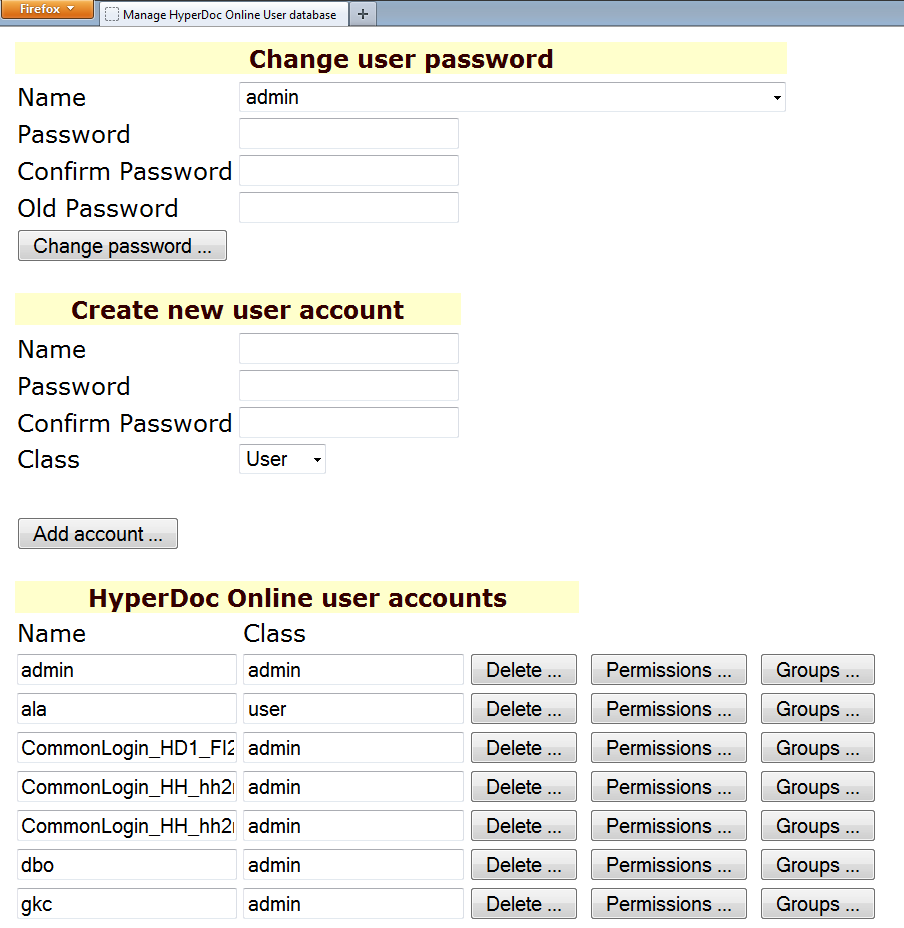The width and height of the screenshot is (904, 928).
Task: Focus the Name field under Create new user account
Action: click(349, 349)
